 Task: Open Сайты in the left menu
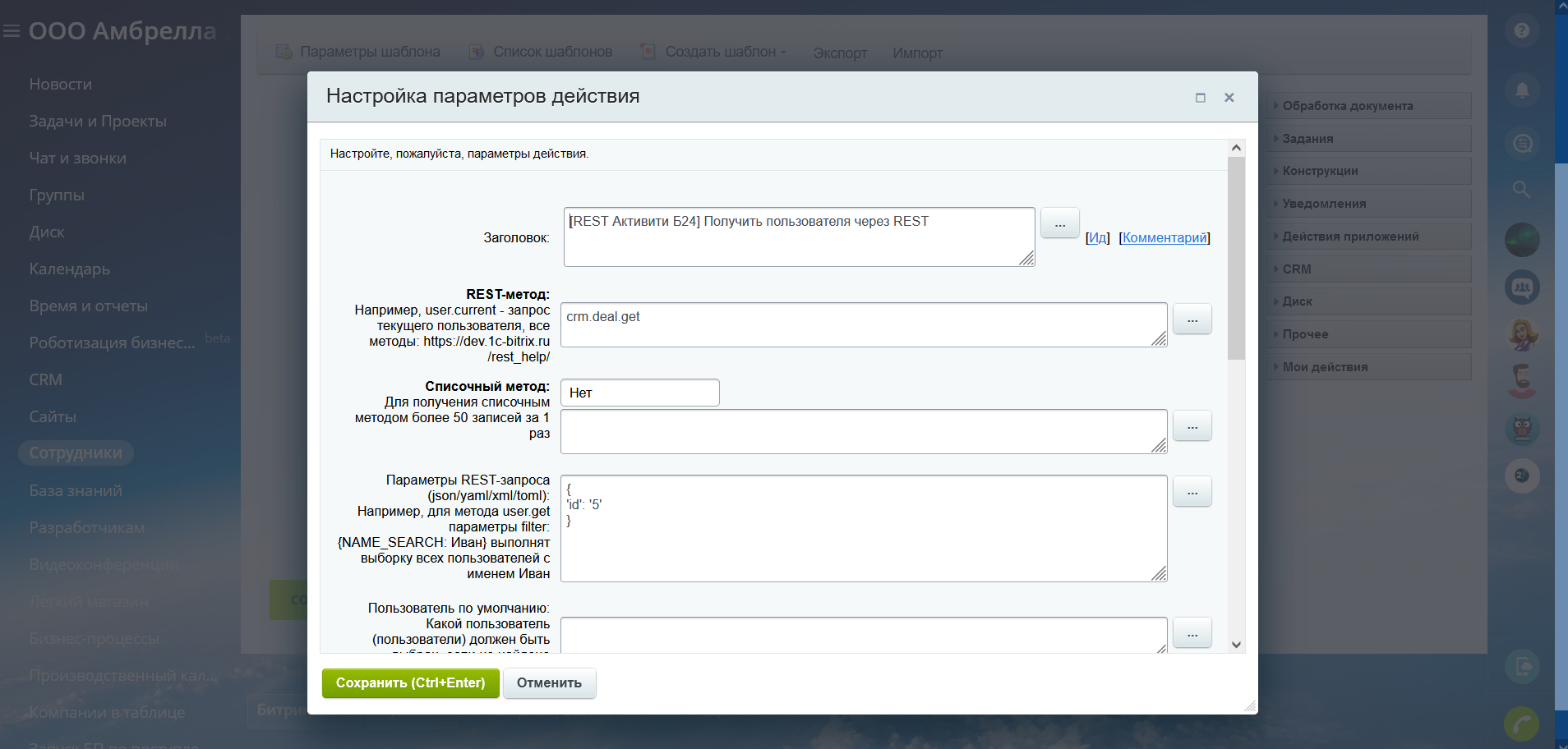tap(53, 417)
